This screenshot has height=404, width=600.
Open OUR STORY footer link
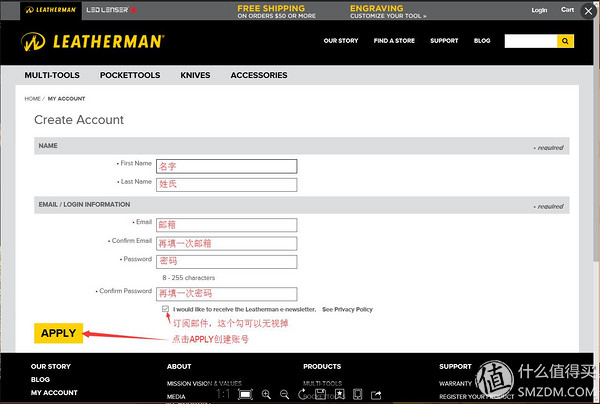click(x=51, y=366)
